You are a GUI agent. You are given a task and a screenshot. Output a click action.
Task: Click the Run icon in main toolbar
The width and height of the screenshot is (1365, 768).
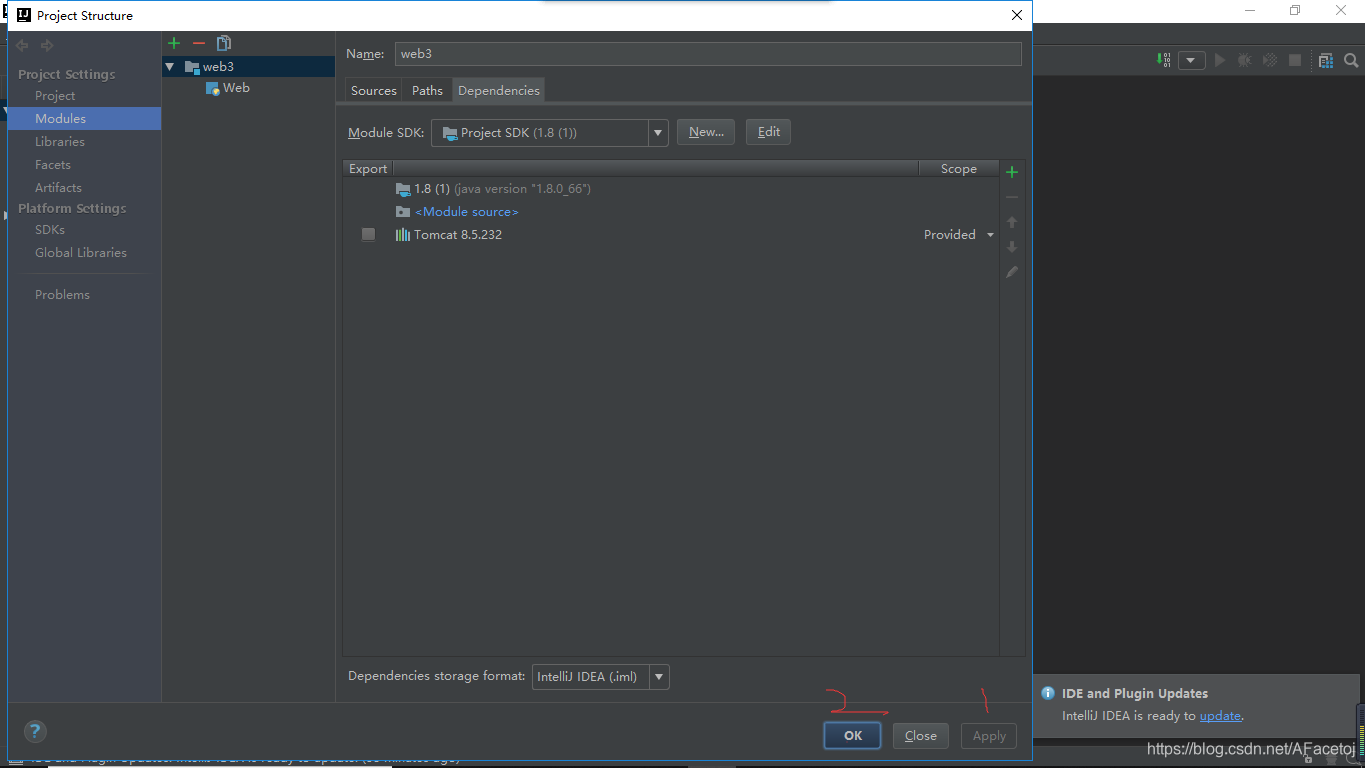click(x=1220, y=60)
